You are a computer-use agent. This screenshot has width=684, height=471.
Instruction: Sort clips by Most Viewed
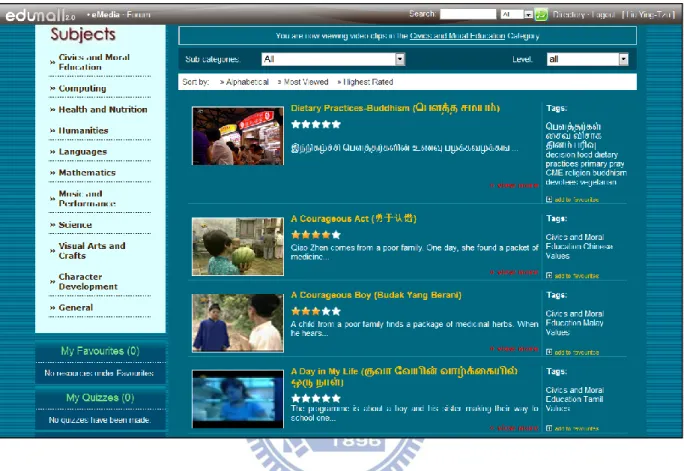(x=306, y=82)
